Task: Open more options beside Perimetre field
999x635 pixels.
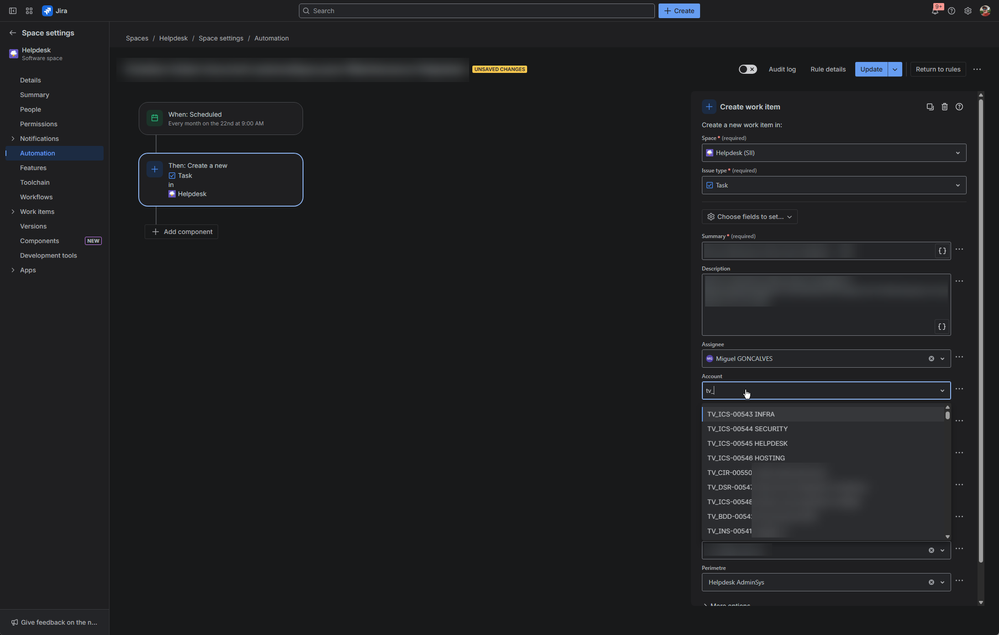Action: (x=959, y=580)
